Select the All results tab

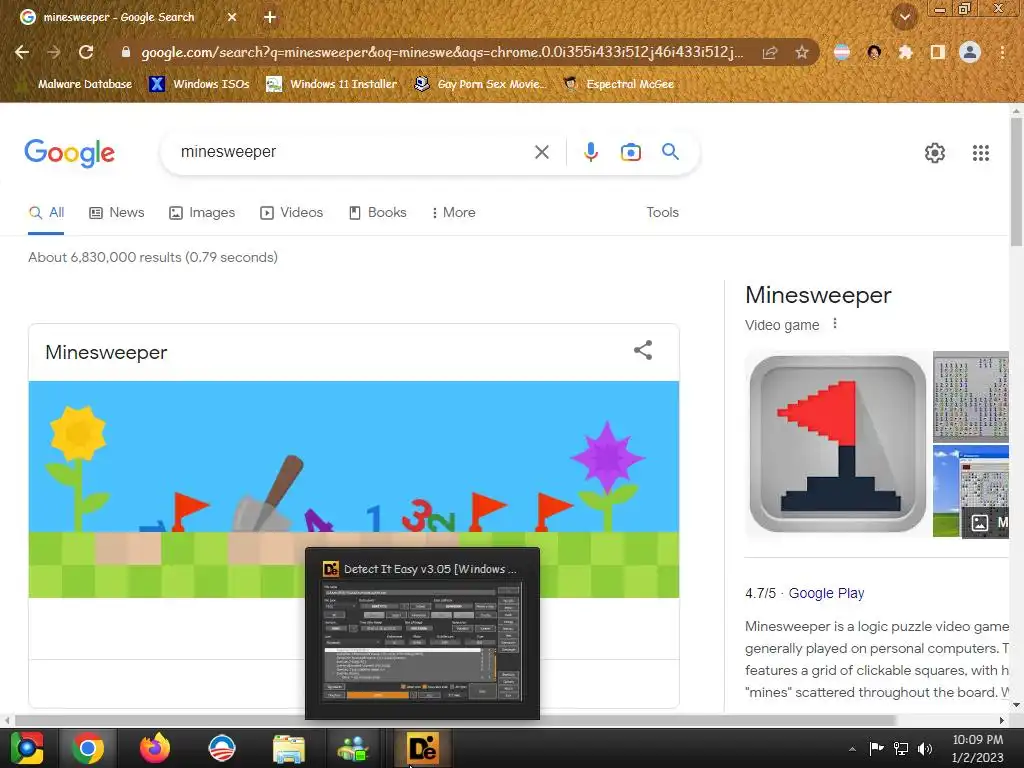(x=46, y=213)
